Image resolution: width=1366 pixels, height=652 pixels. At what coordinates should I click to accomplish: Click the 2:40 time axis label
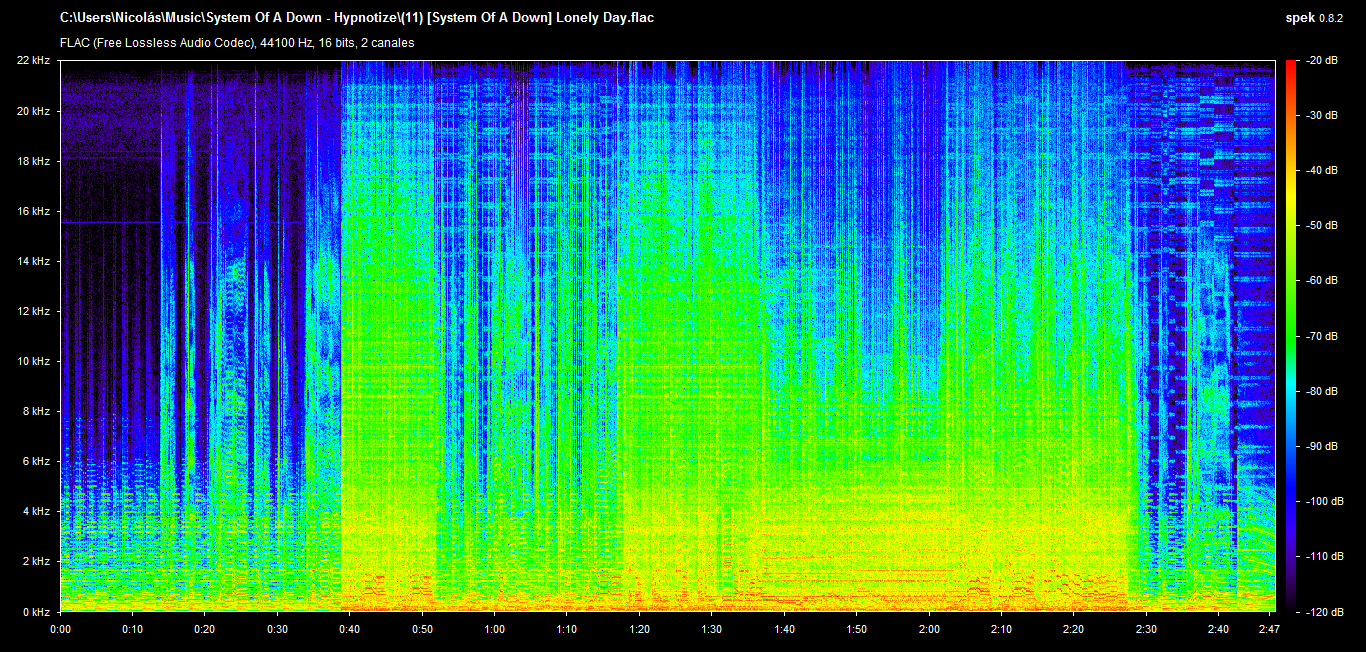point(1219,629)
